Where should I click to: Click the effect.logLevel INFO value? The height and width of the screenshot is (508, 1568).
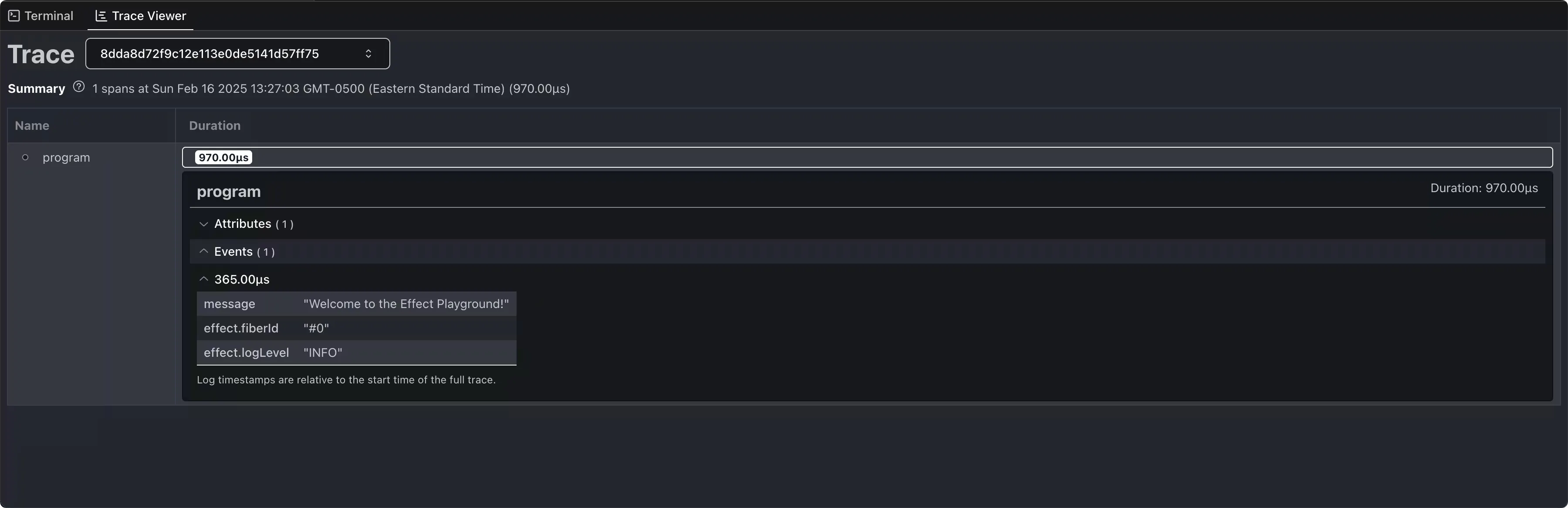click(x=323, y=352)
